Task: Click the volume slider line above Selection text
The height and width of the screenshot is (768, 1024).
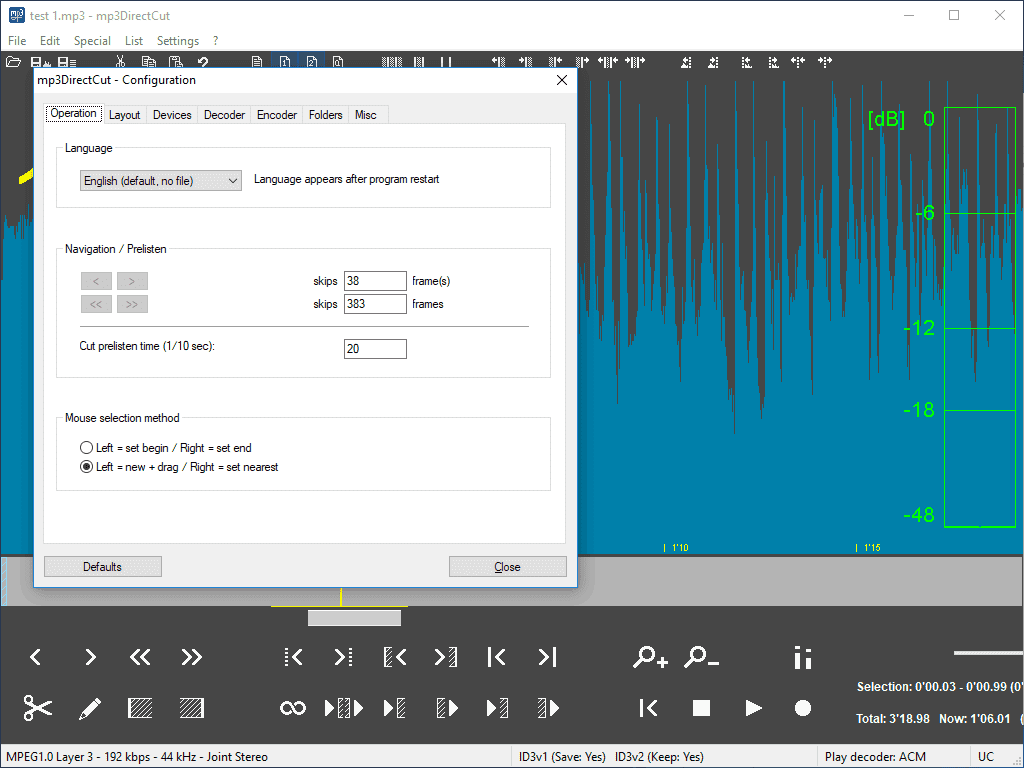Action: (988, 652)
